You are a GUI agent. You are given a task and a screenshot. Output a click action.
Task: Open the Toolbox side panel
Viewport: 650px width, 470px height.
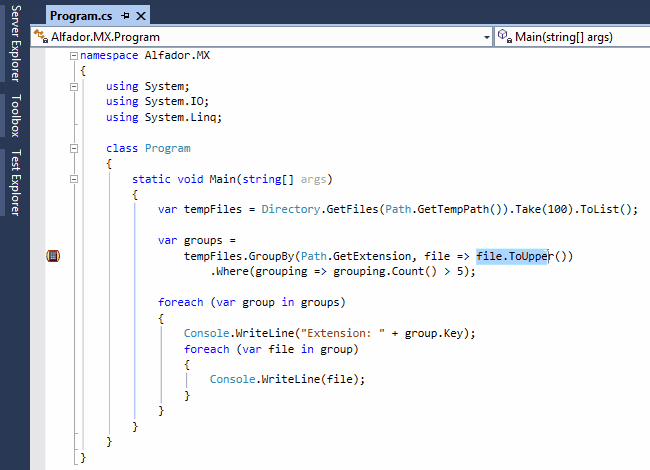click(x=15, y=116)
